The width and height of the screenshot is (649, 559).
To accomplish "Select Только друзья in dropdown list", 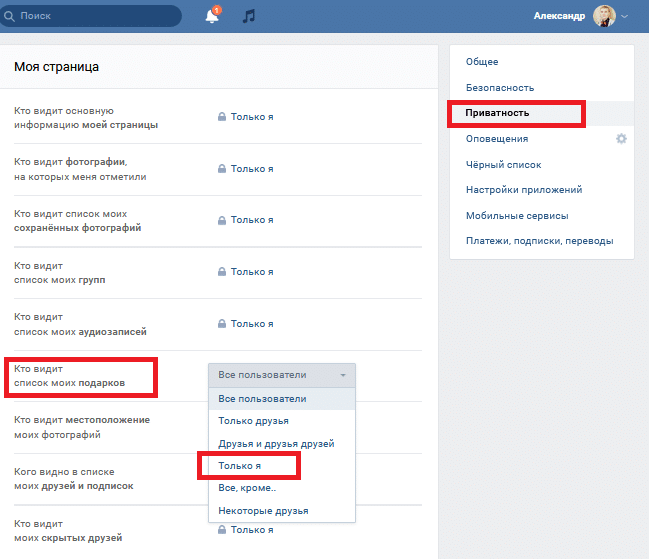I will point(248,421).
